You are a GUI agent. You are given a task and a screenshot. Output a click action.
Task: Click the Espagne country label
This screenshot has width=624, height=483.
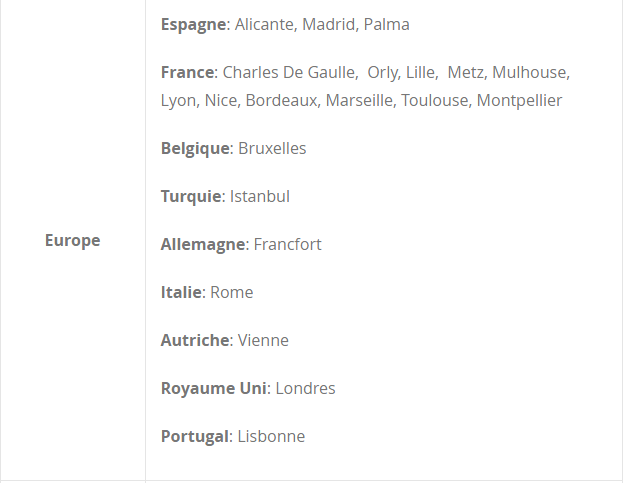click(193, 25)
